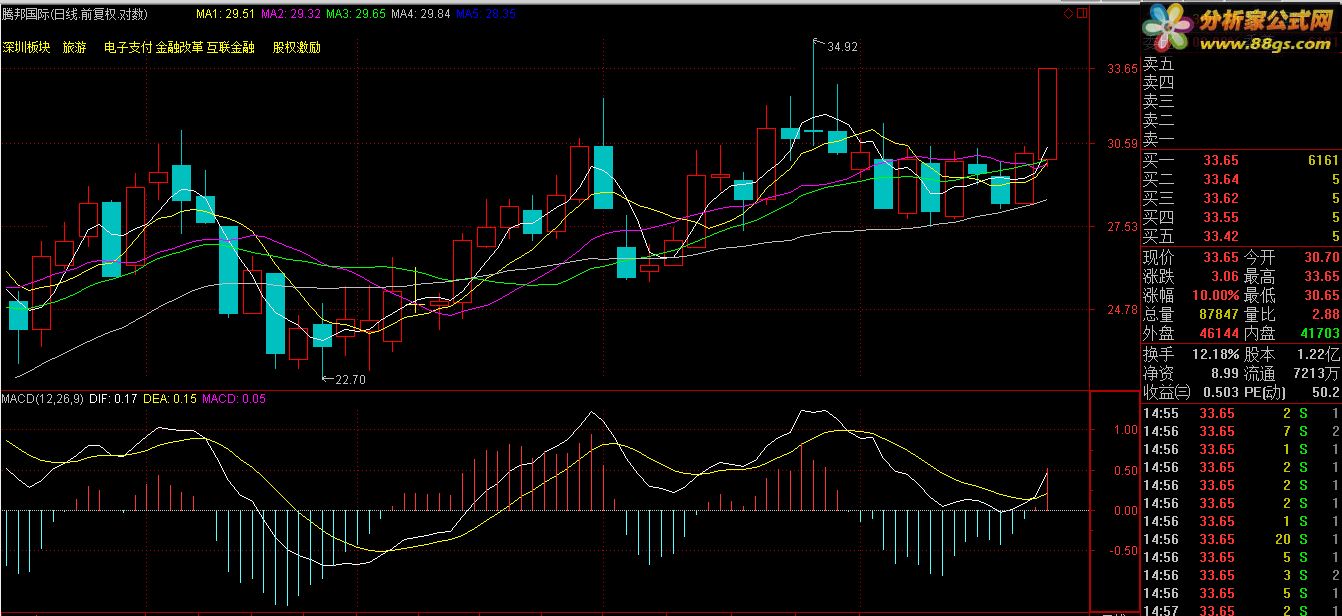Select the 卖一 ask row

point(1241,140)
